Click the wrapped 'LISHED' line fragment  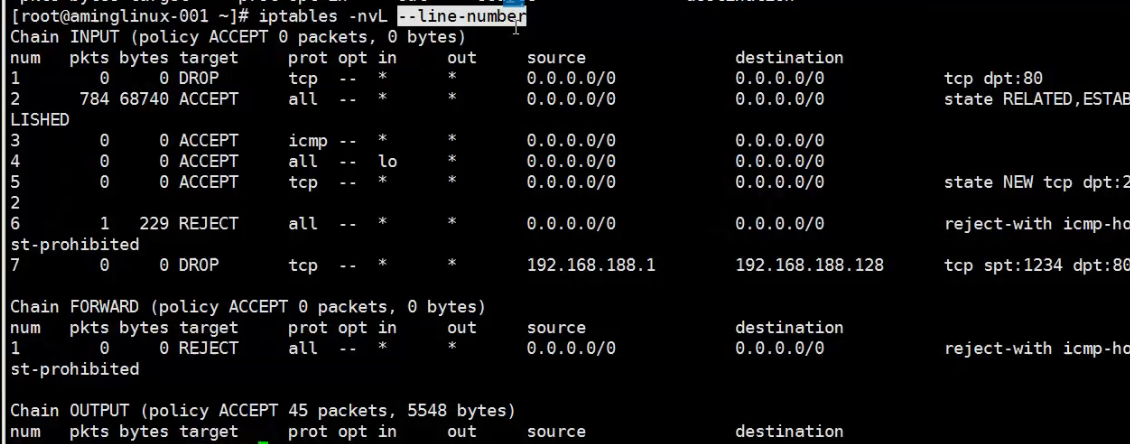[x=40, y=120]
